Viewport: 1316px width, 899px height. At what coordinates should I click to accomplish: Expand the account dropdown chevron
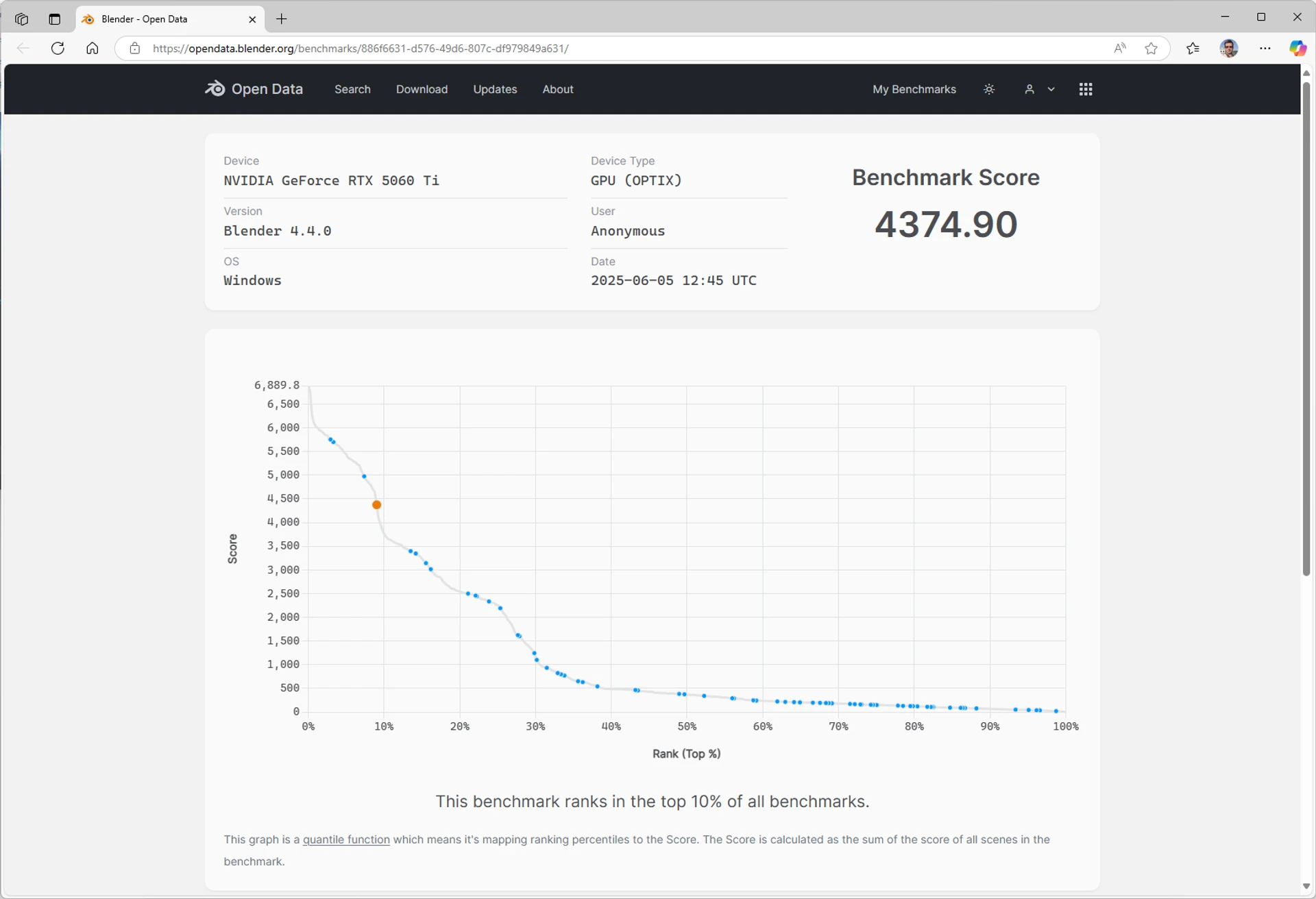1051,89
